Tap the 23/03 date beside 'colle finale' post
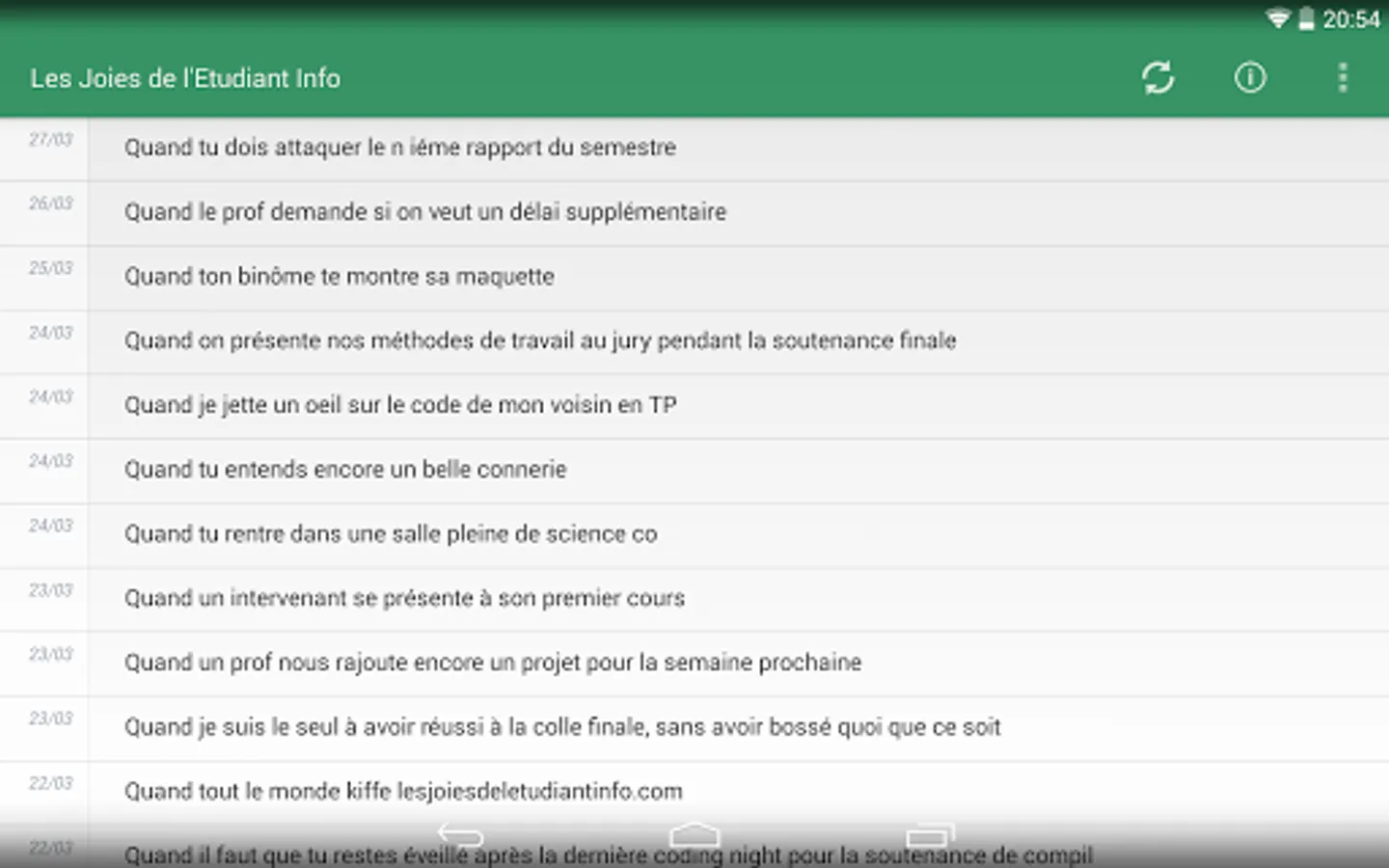This screenshot has height=868, width=1389. [x=51, y=719]
